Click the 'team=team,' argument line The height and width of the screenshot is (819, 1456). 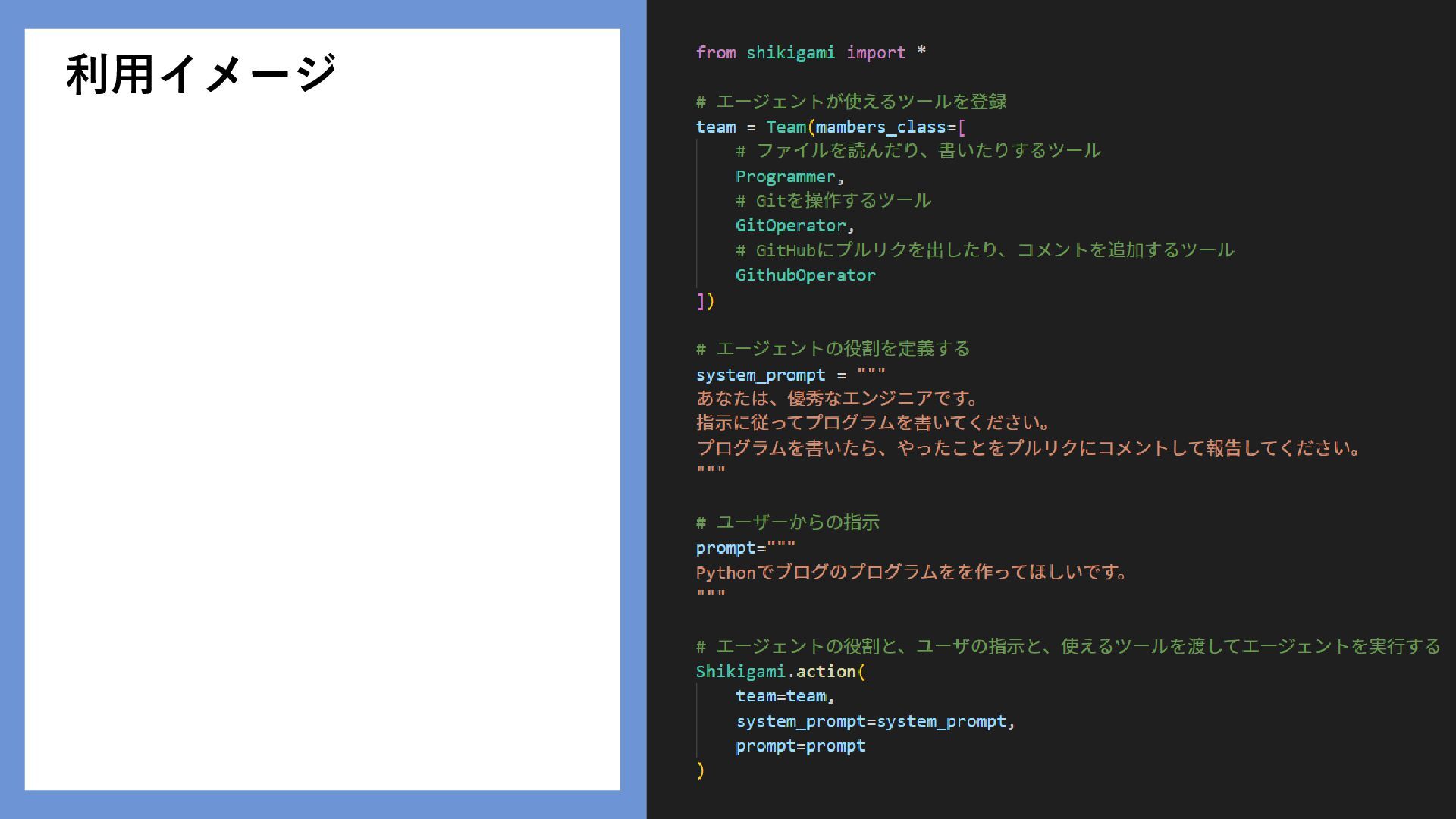[785, 696]
